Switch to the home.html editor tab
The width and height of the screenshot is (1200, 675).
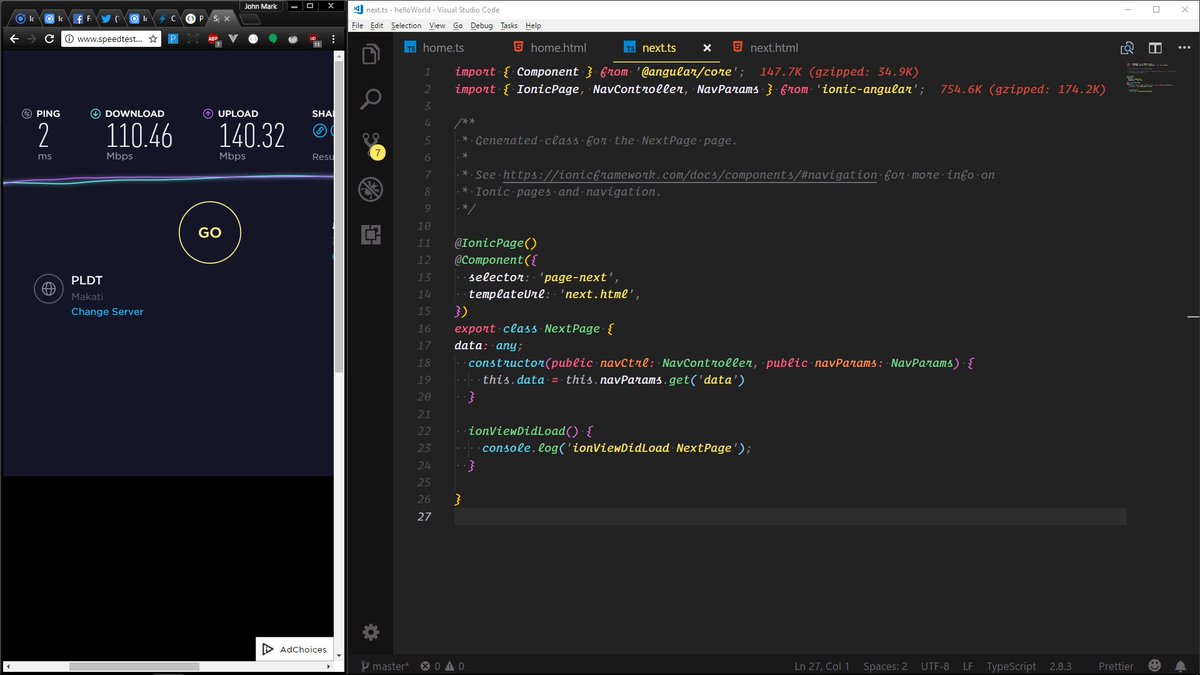[549, 48]
